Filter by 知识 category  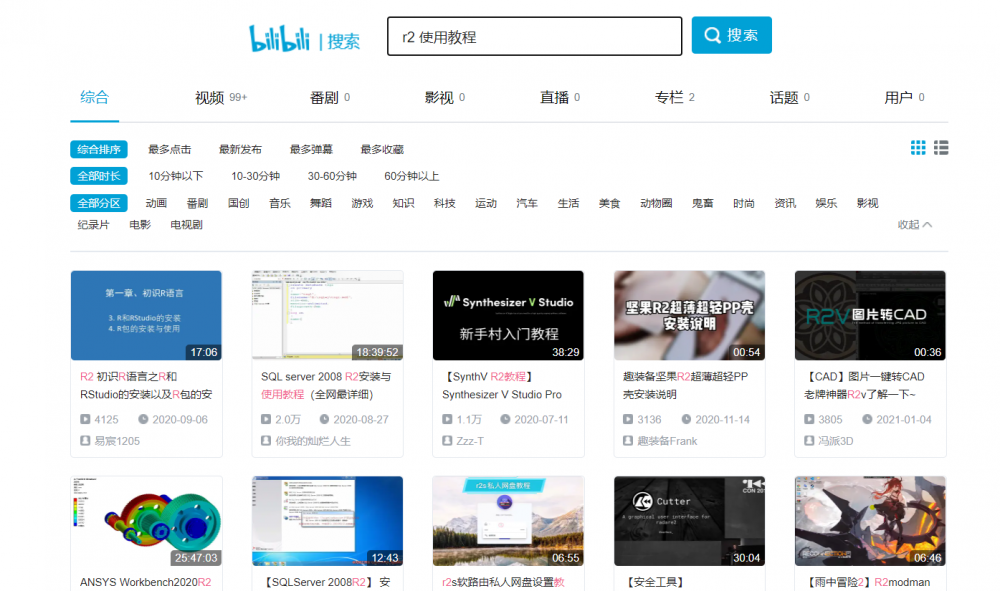coord(403,203)
